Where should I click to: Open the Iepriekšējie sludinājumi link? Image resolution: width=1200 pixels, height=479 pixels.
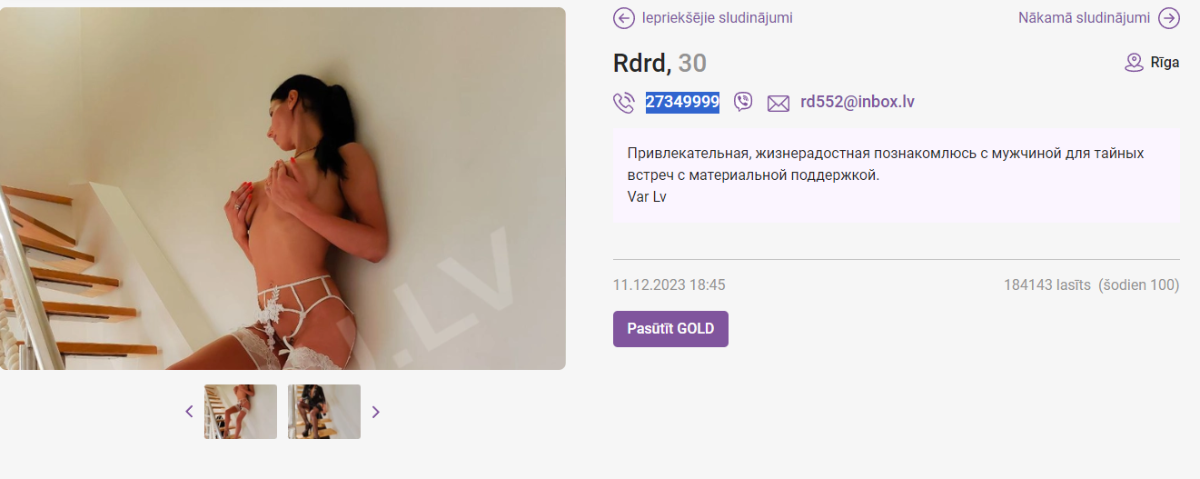coord(717,17)
